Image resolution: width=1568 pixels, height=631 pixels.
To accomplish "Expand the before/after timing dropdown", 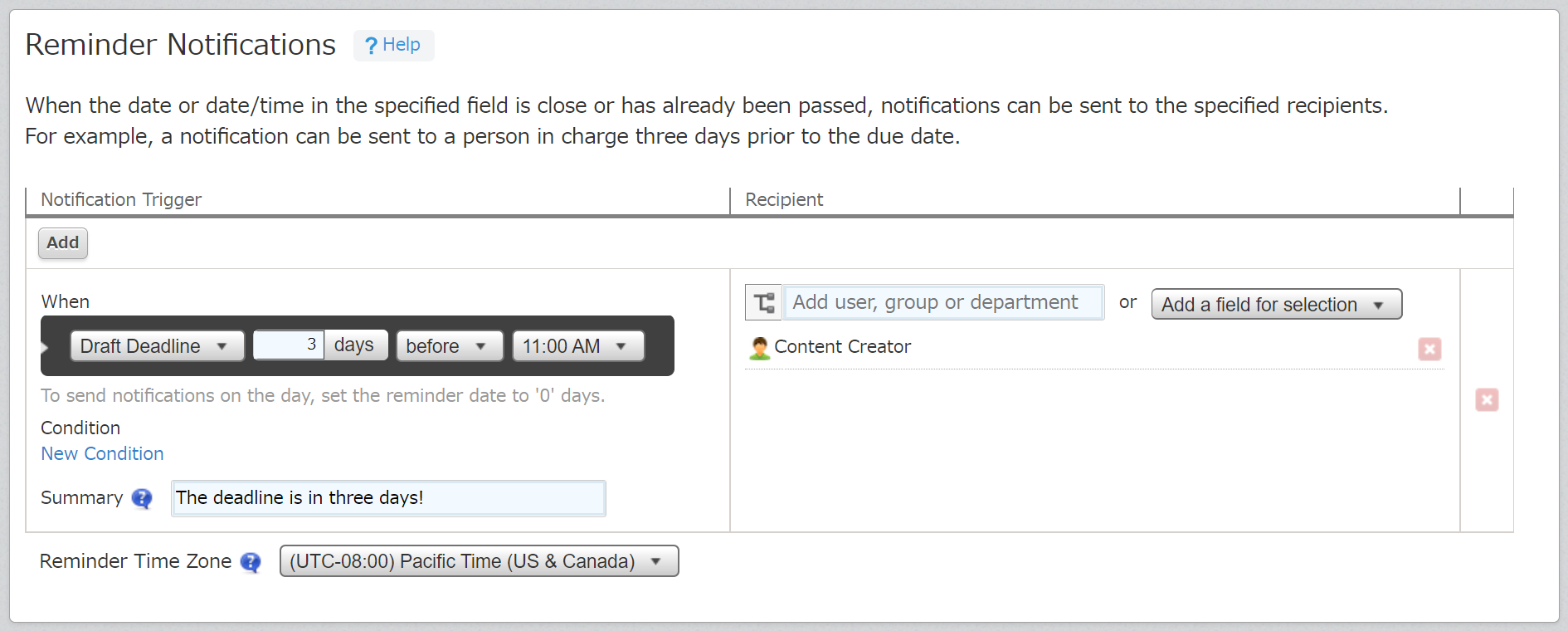I will [x=449, y=346].
